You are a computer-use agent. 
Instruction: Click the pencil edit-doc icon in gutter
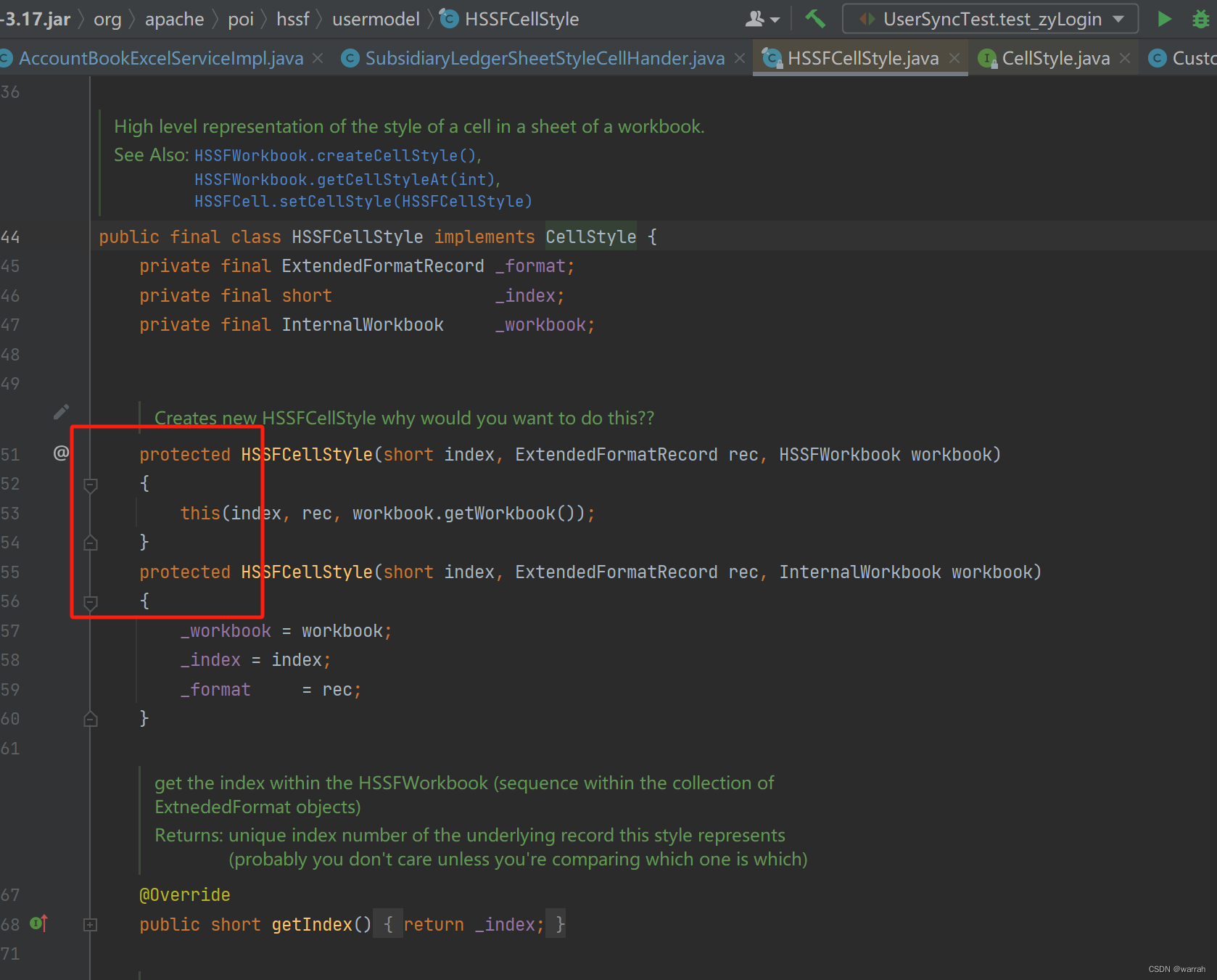(62, 412)
